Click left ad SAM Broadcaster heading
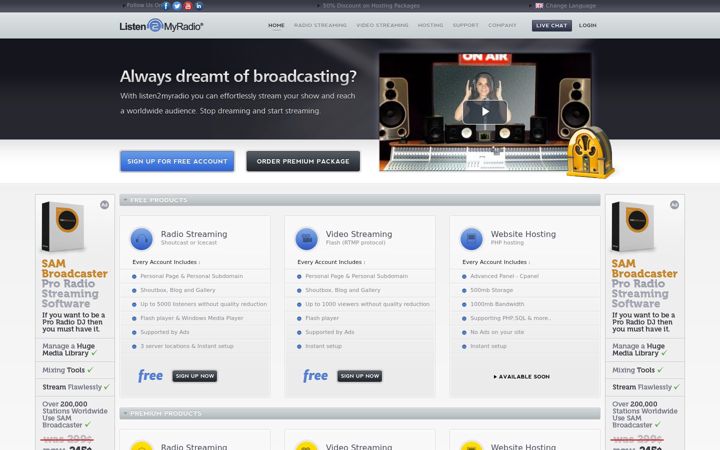 point(74,269)
